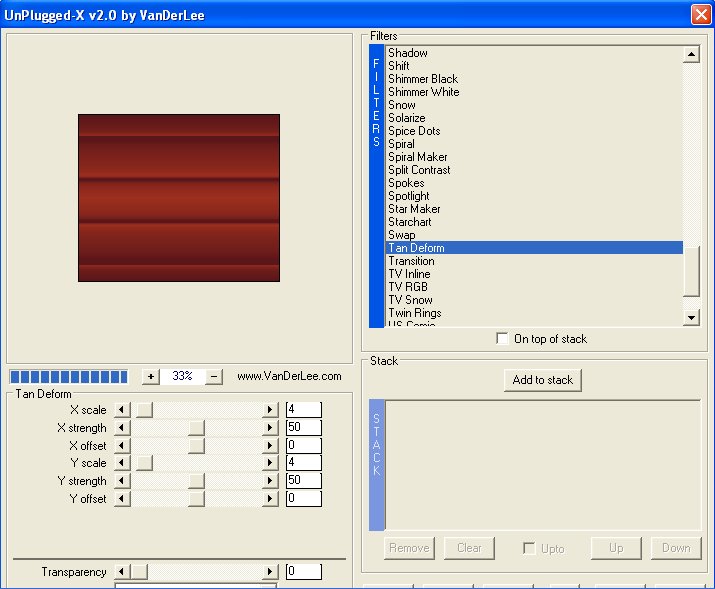Decrease Y offset with left arrow
Screen dimensions: 715x589
[x=122, y=498]
